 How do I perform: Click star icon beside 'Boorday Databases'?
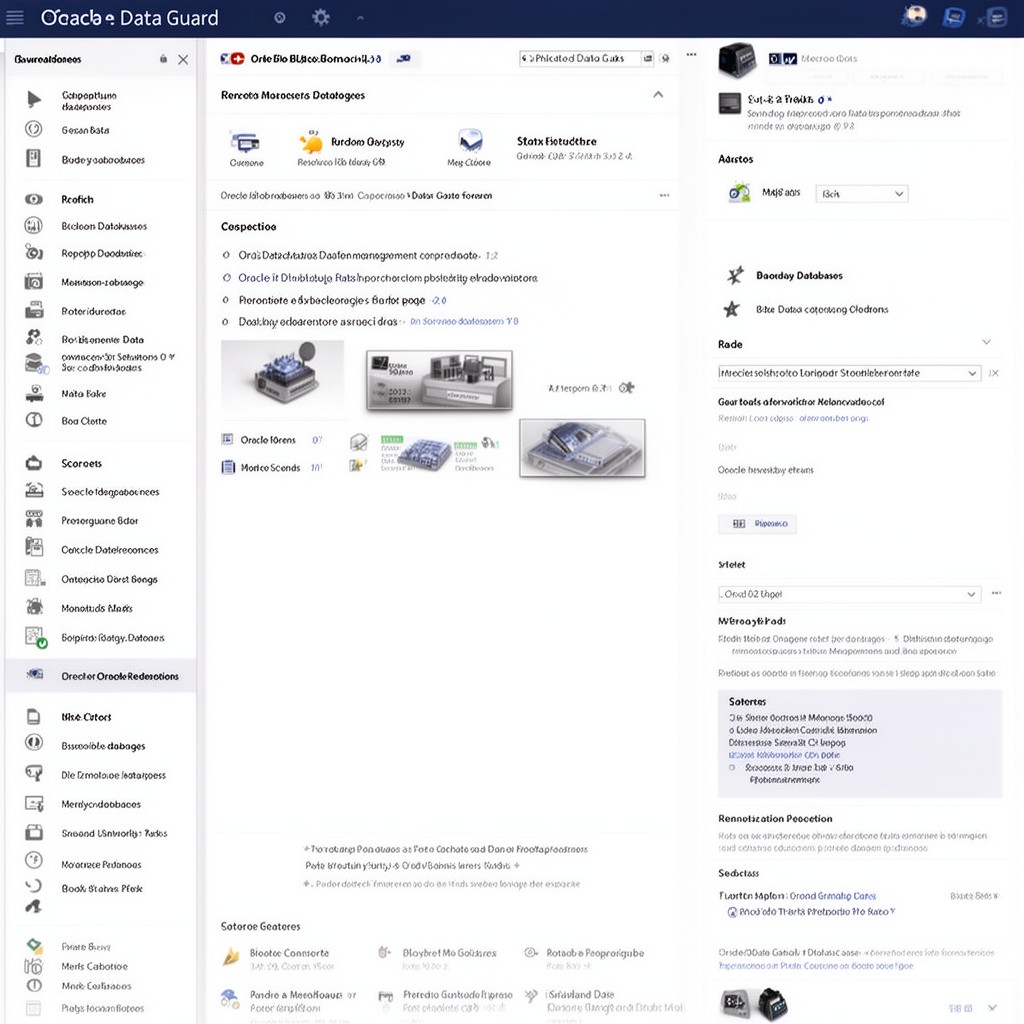pyautogui.click(x=735, y=275)
